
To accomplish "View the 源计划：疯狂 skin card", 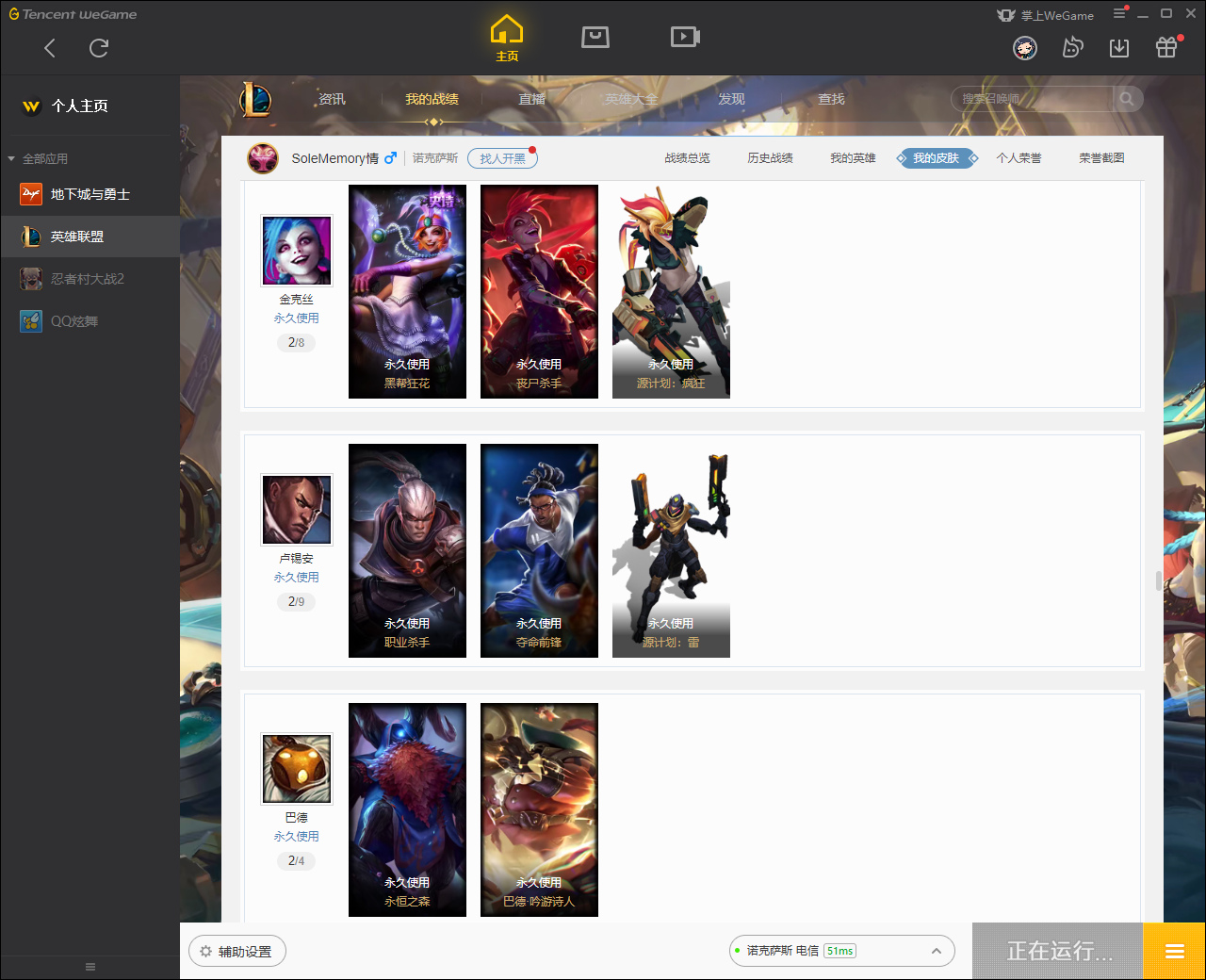I will (x=671, y=291).
